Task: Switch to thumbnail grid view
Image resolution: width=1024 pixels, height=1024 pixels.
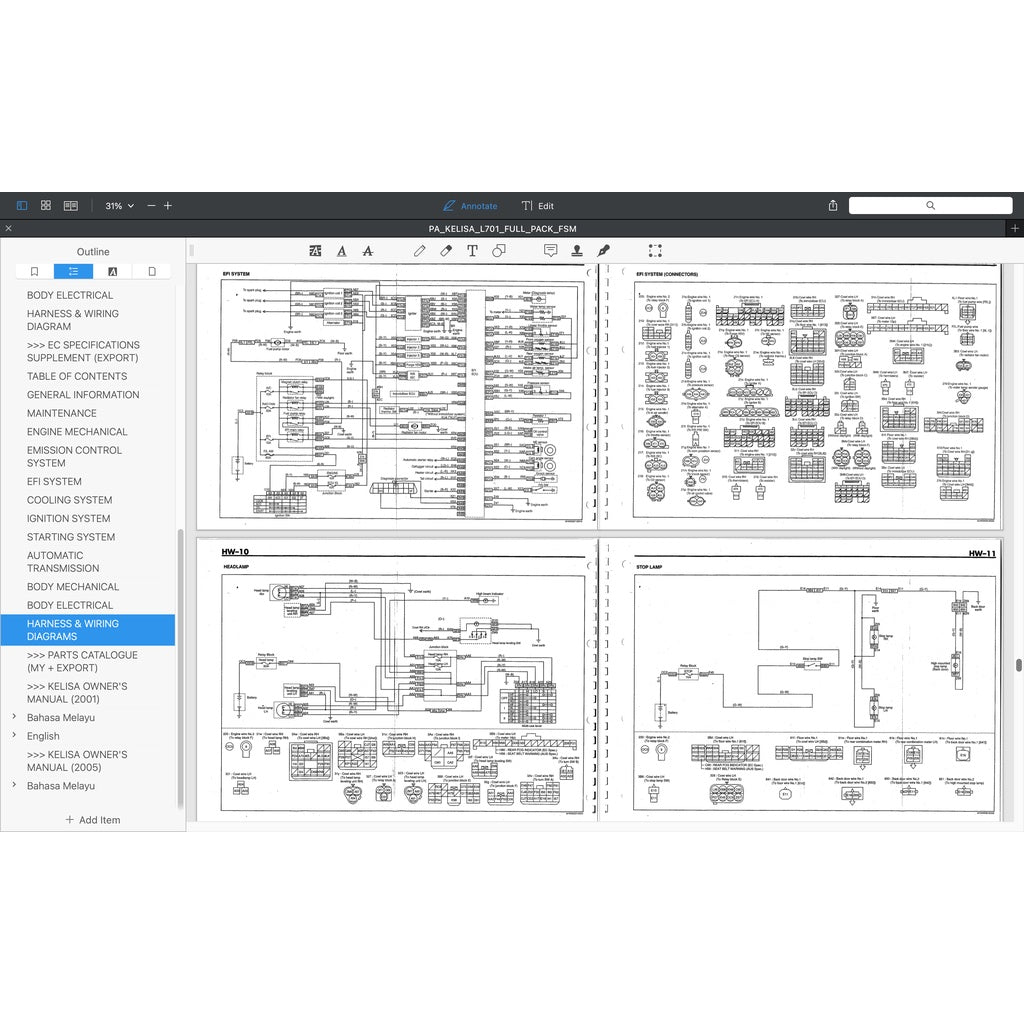Action: coord(46,206)
